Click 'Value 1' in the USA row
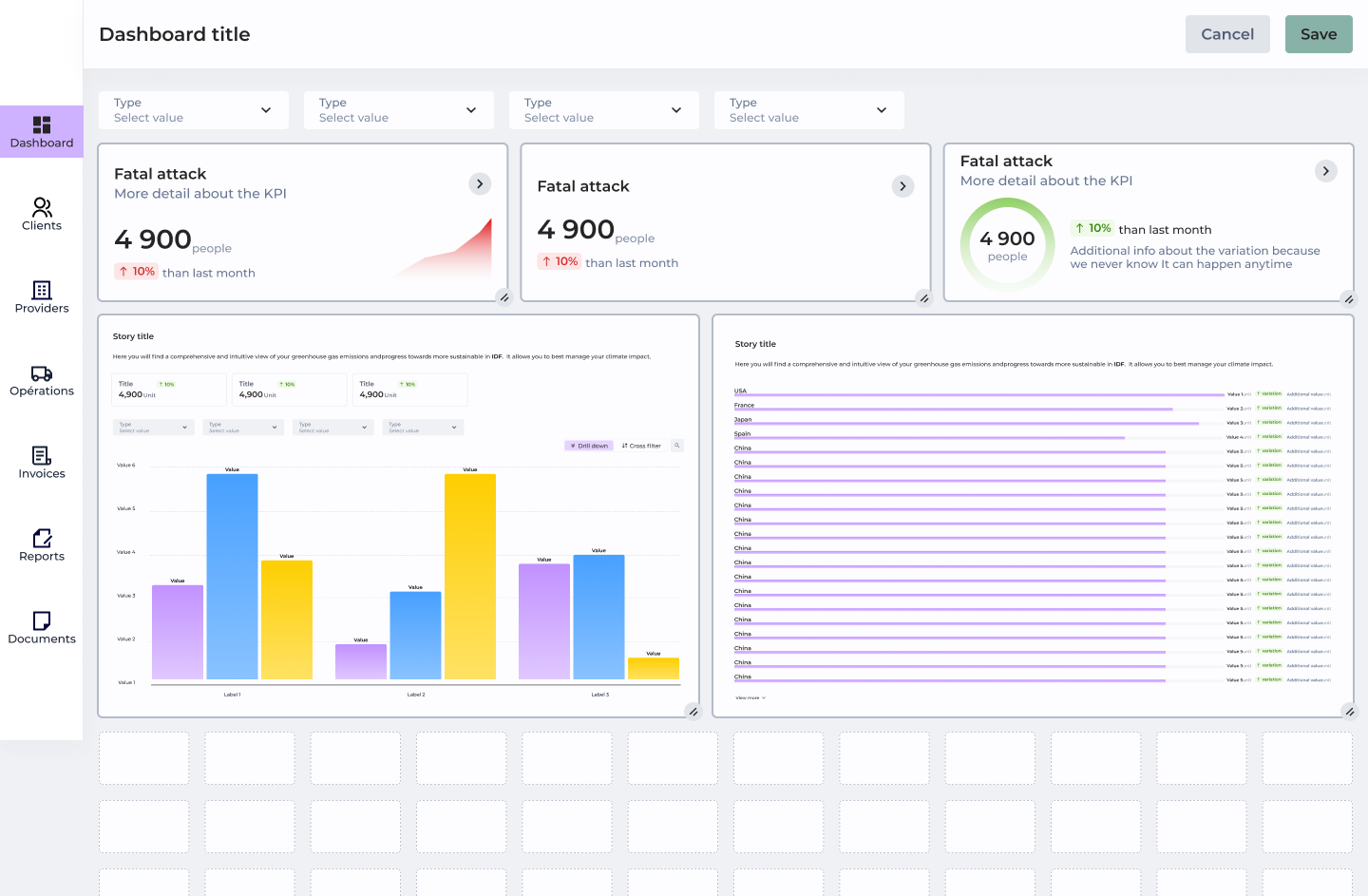The height and width of the screenshot is (896, 1368). [1234, 394]
